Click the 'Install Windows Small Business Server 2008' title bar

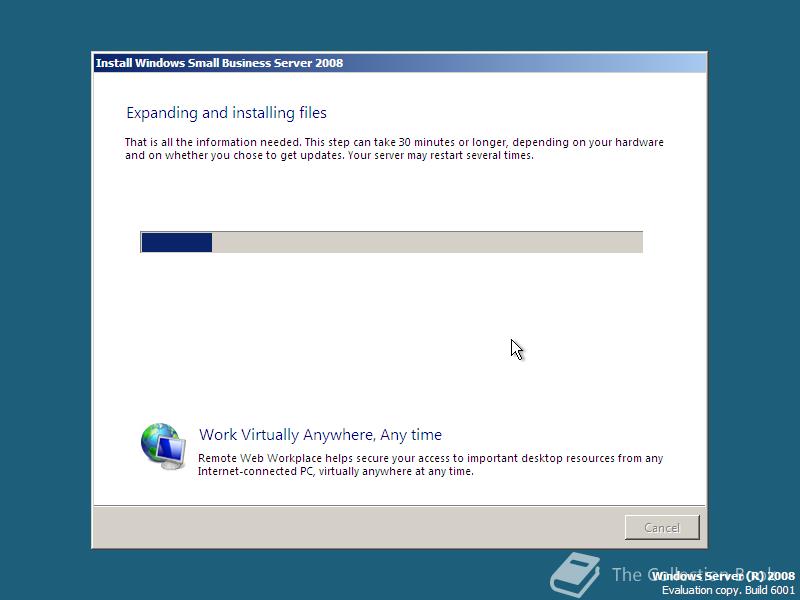399,63
